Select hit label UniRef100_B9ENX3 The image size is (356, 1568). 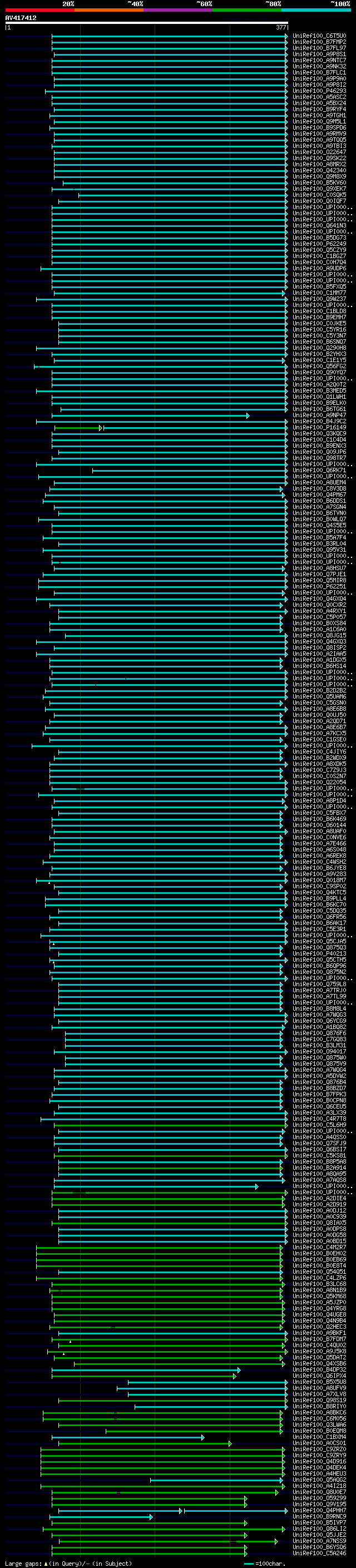click(x=319, y=446)
